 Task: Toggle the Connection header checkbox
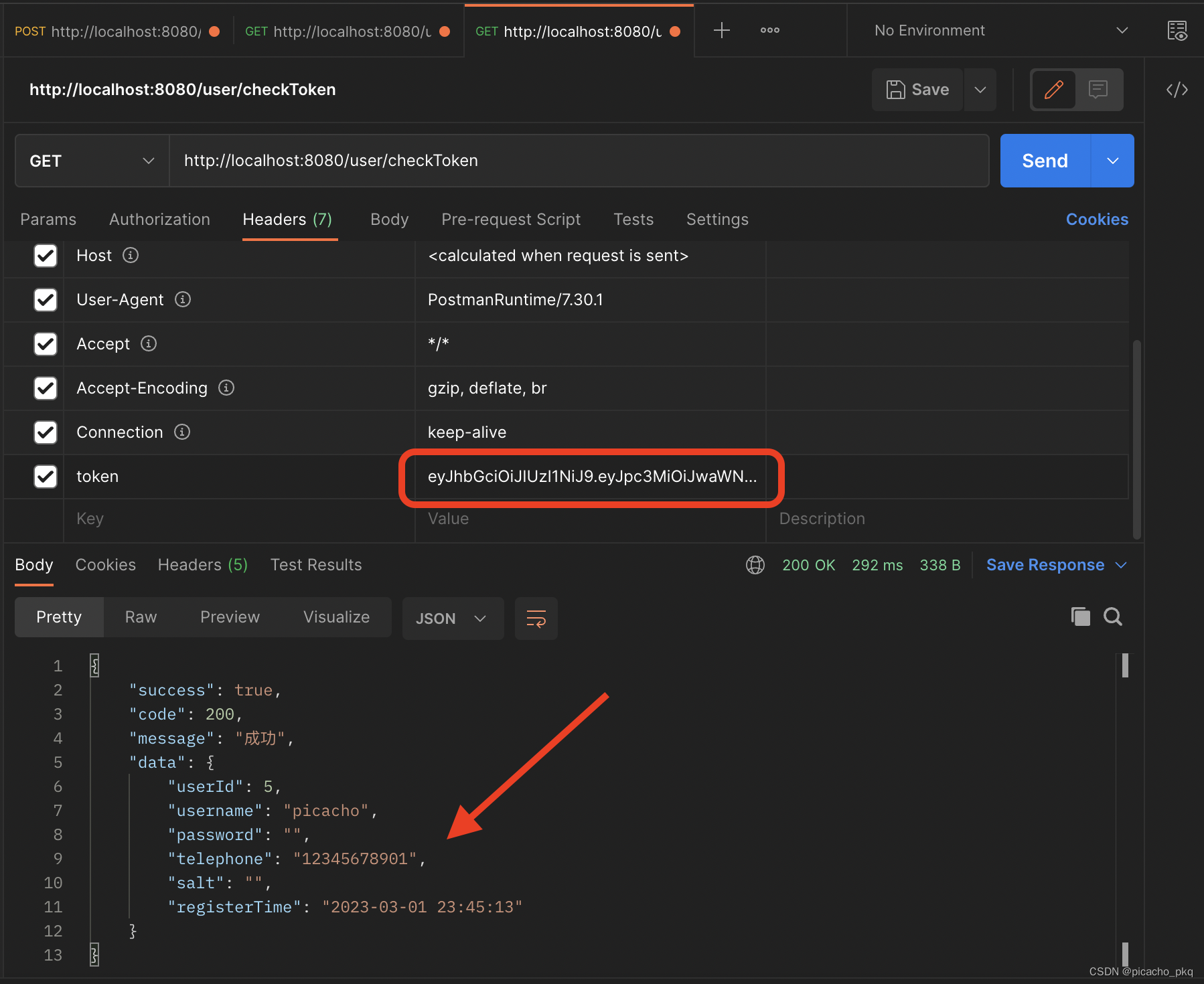pyautogui.click(x=46, y=432)
